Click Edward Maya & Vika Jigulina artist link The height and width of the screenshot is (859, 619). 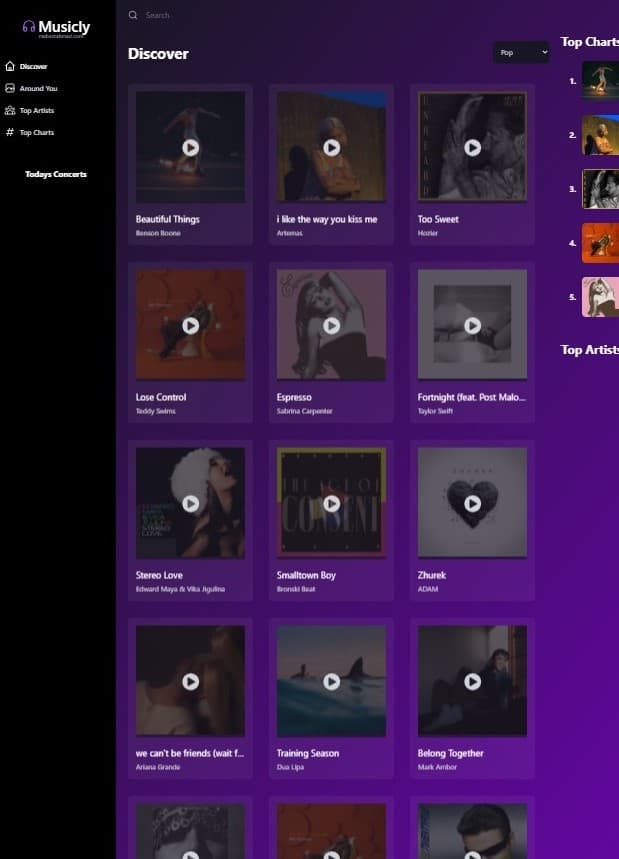pyautogui.click(x=180, y=589)
